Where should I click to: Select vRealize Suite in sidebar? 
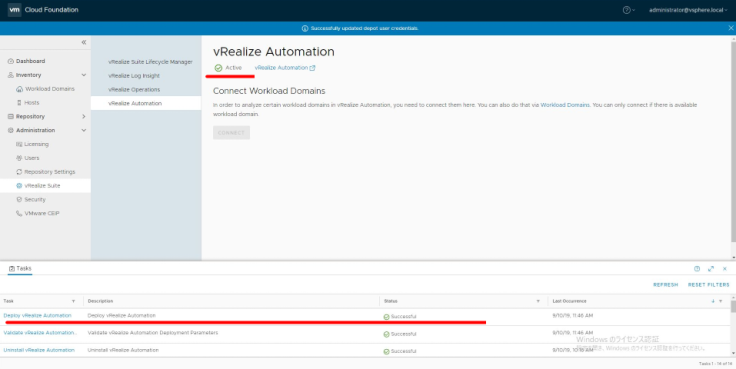click(42, 185)
